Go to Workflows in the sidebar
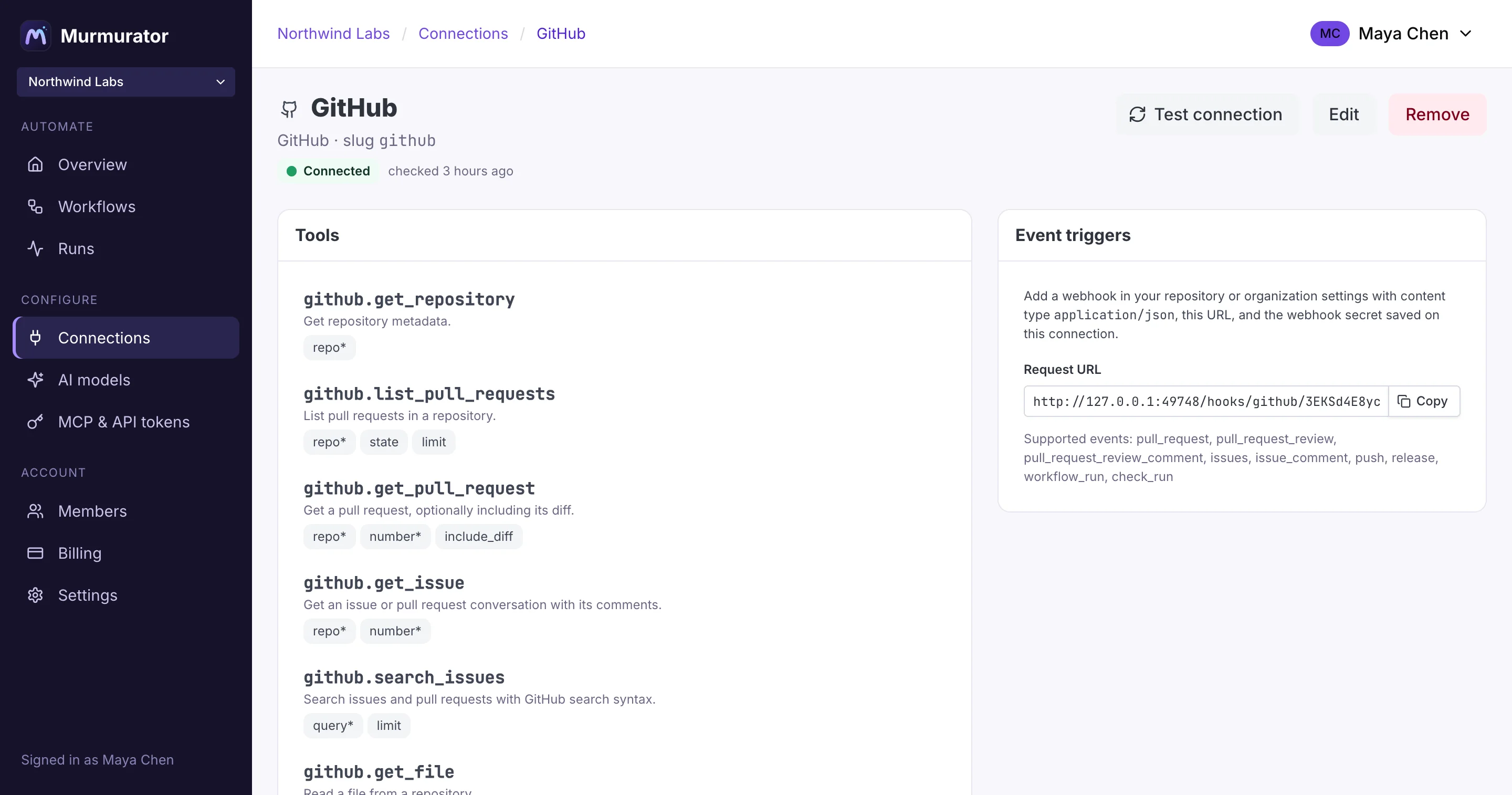The width and height of the screenshot is (1512, 795). point(126,207)
